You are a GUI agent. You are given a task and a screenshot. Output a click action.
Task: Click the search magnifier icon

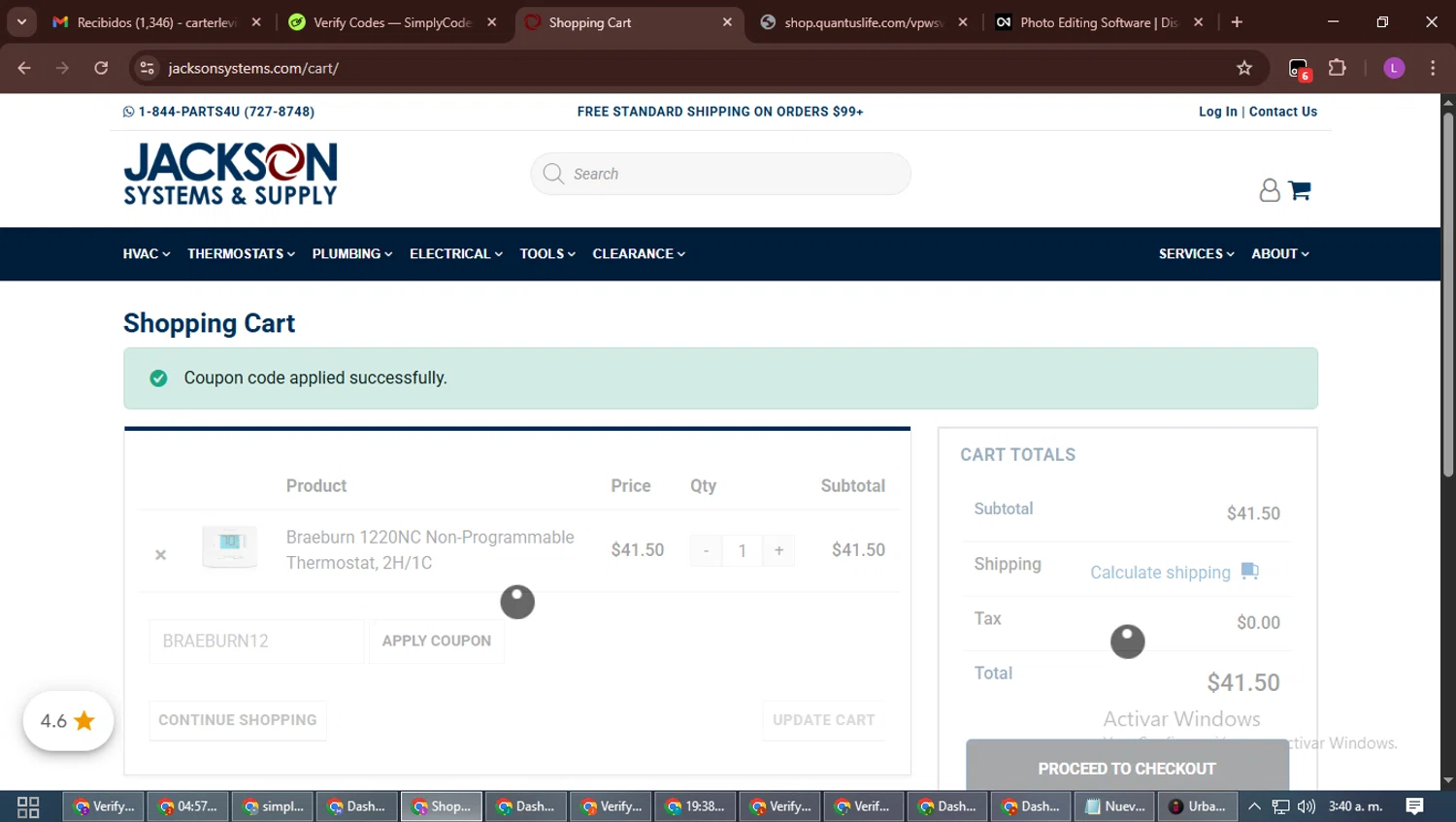(x=553, y=174)
